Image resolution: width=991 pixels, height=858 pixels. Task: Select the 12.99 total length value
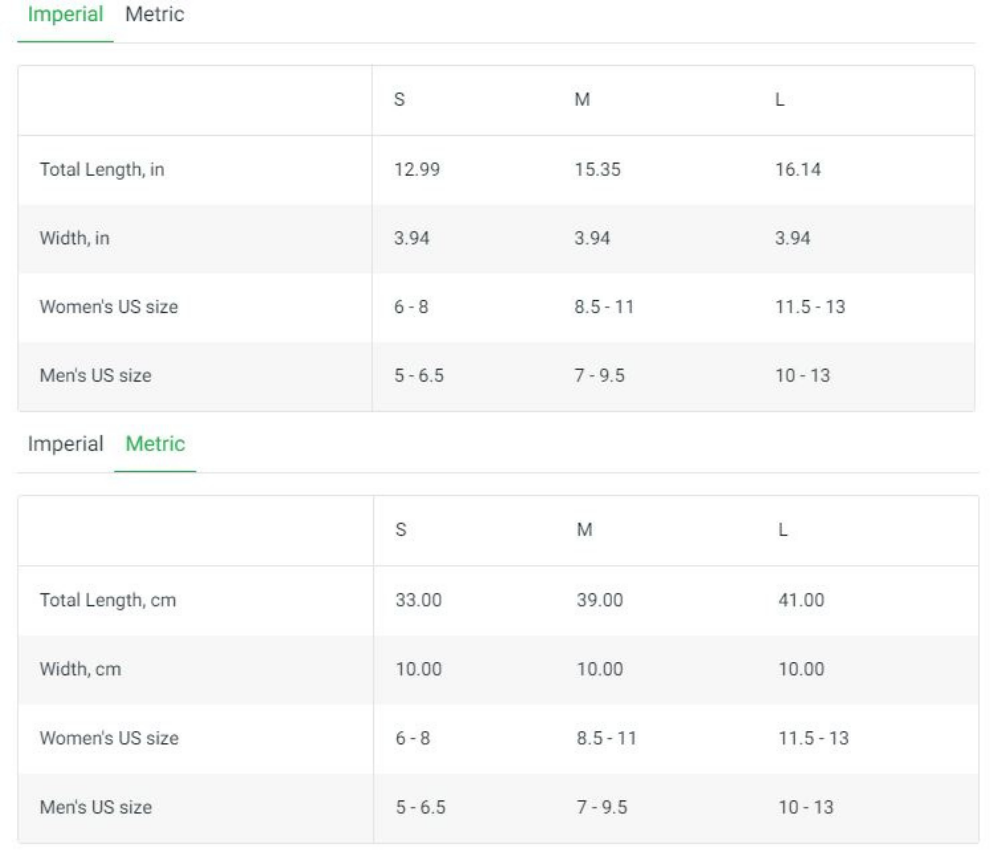[x=417, y=170]
